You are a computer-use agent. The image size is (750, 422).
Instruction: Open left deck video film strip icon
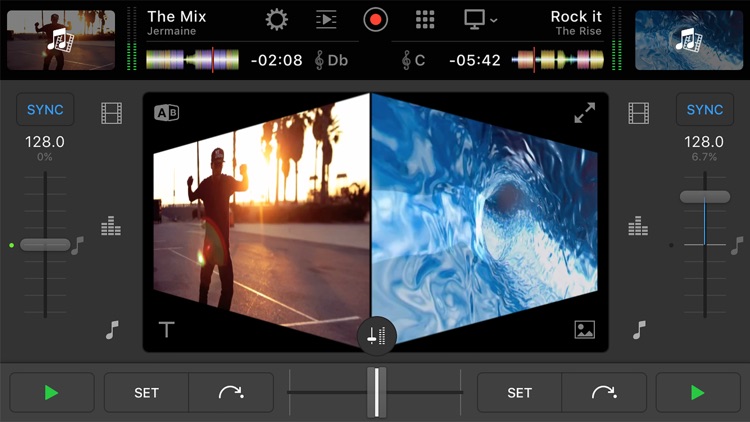coord(111,113)
